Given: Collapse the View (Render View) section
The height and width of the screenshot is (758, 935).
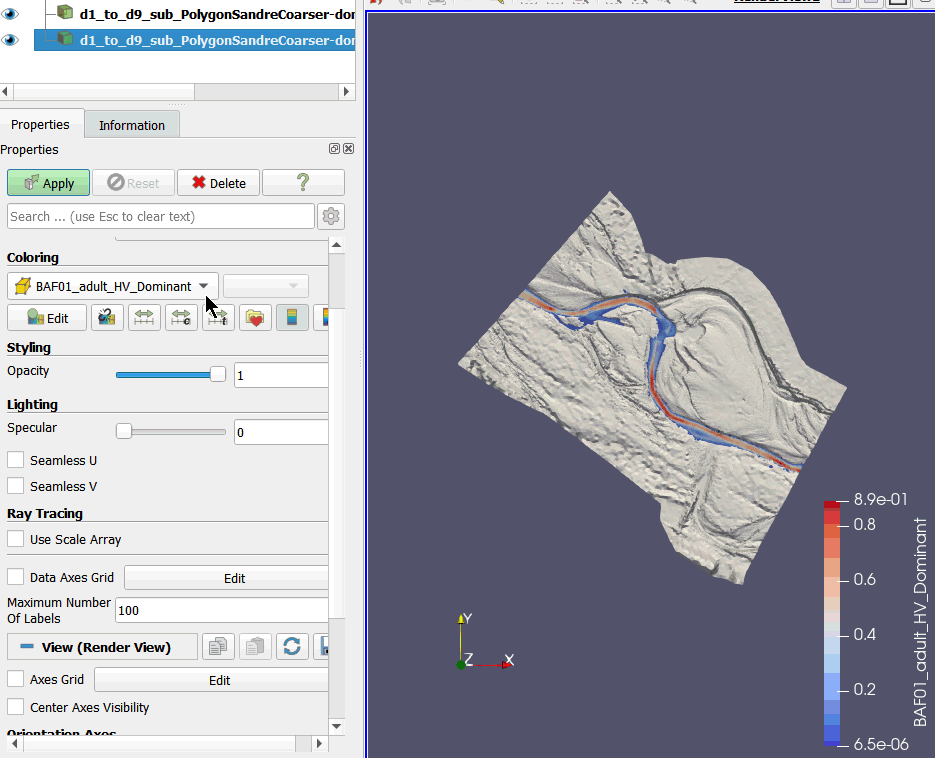Looking at the screenshot, I should coord(28,647).
